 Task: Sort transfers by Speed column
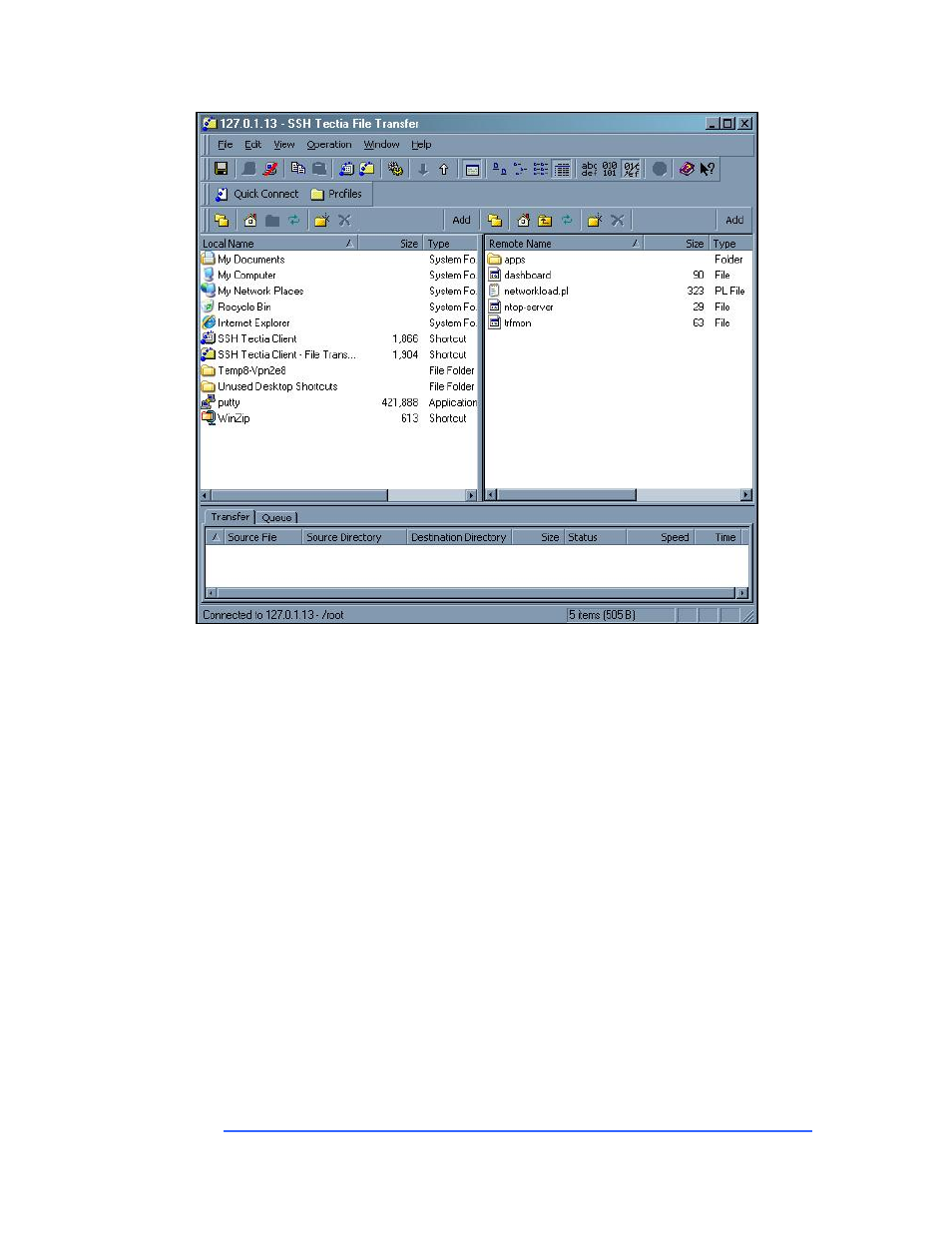tap(661, 537)
